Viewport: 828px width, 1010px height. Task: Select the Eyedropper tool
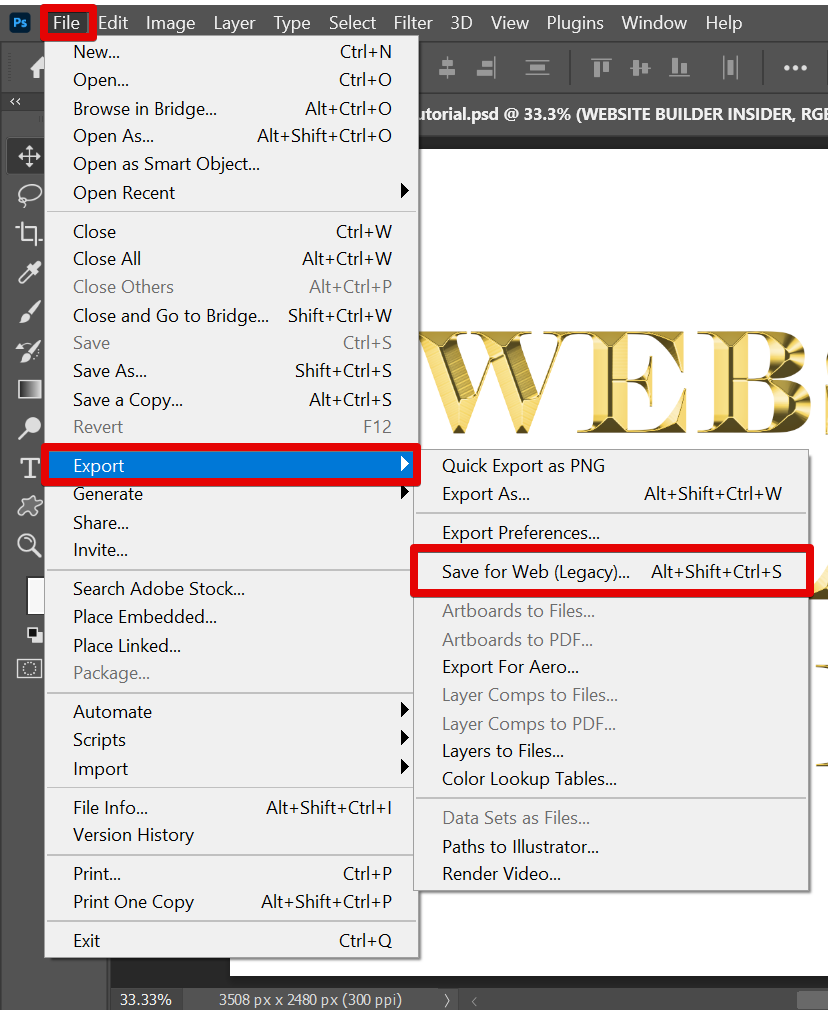tap(29, 272)
